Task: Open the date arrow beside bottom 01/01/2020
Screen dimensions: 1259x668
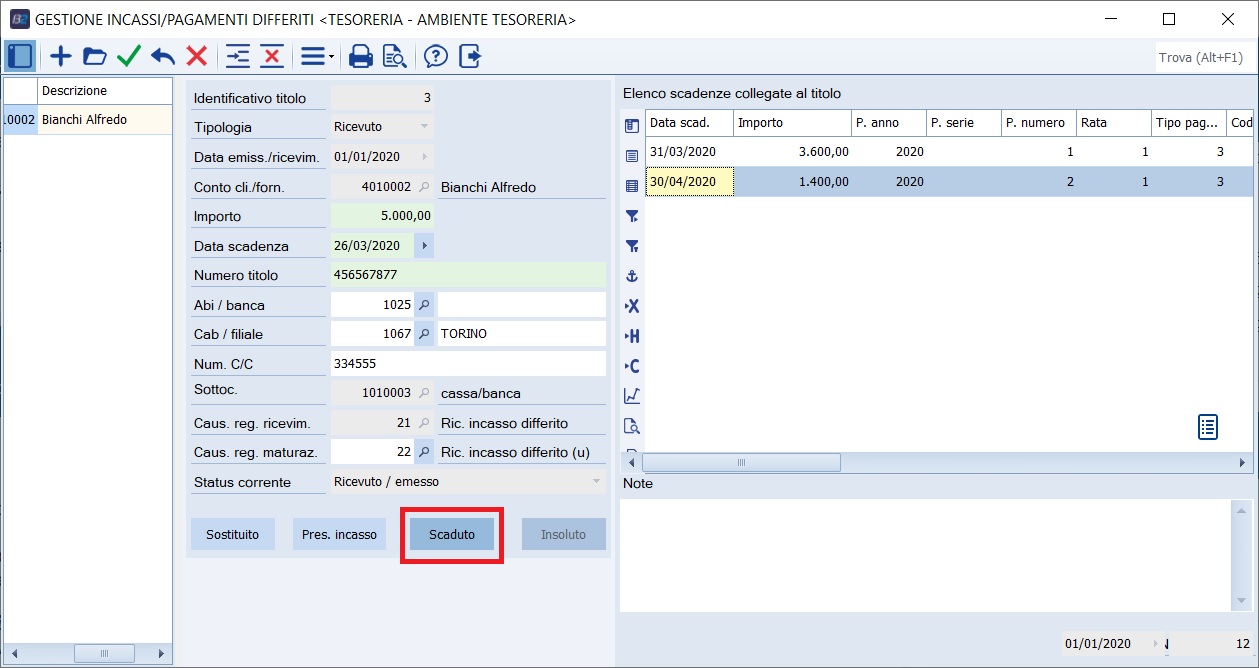Action: 1158,644
